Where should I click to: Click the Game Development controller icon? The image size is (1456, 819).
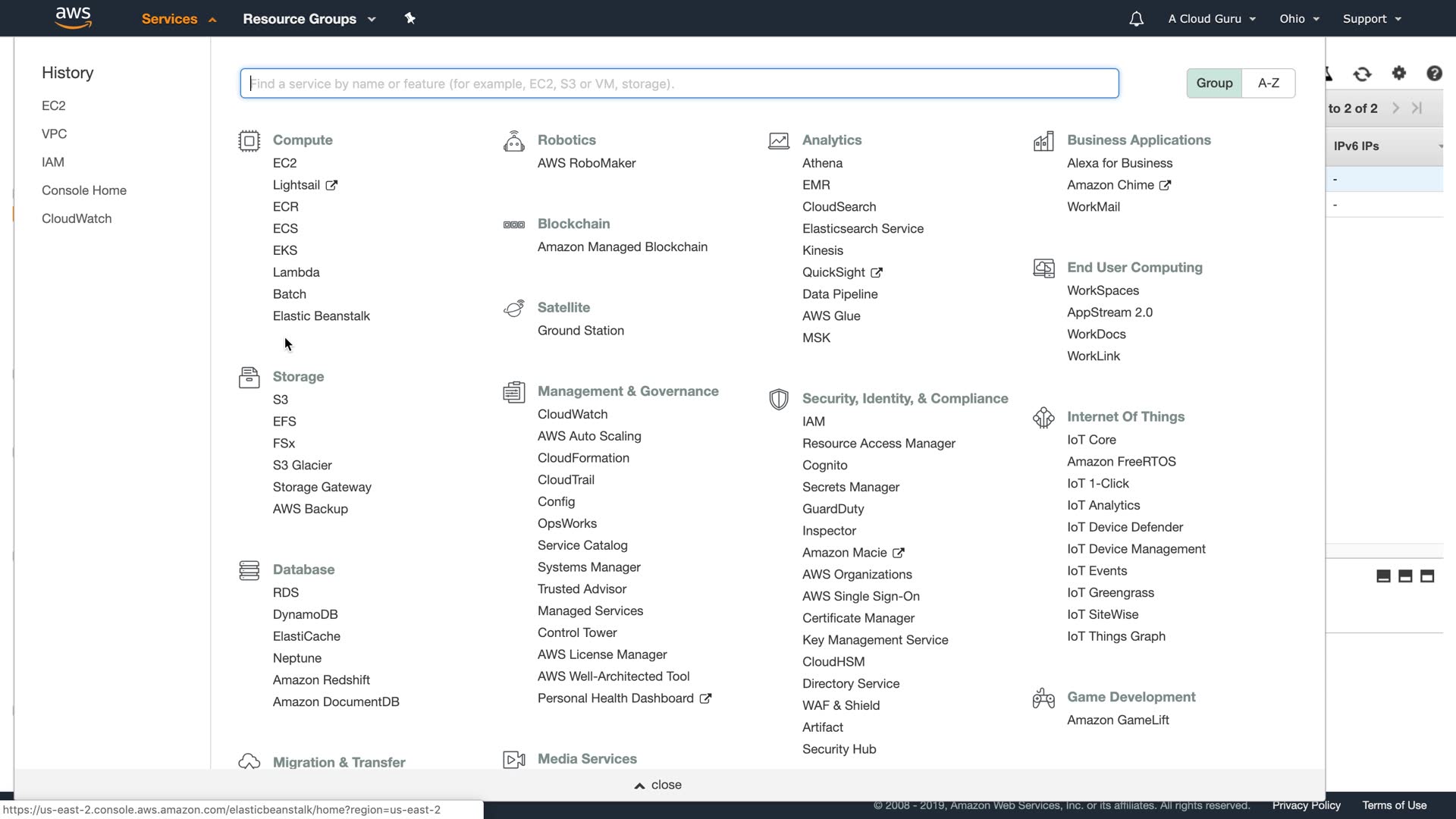[x=1043, y=698]
